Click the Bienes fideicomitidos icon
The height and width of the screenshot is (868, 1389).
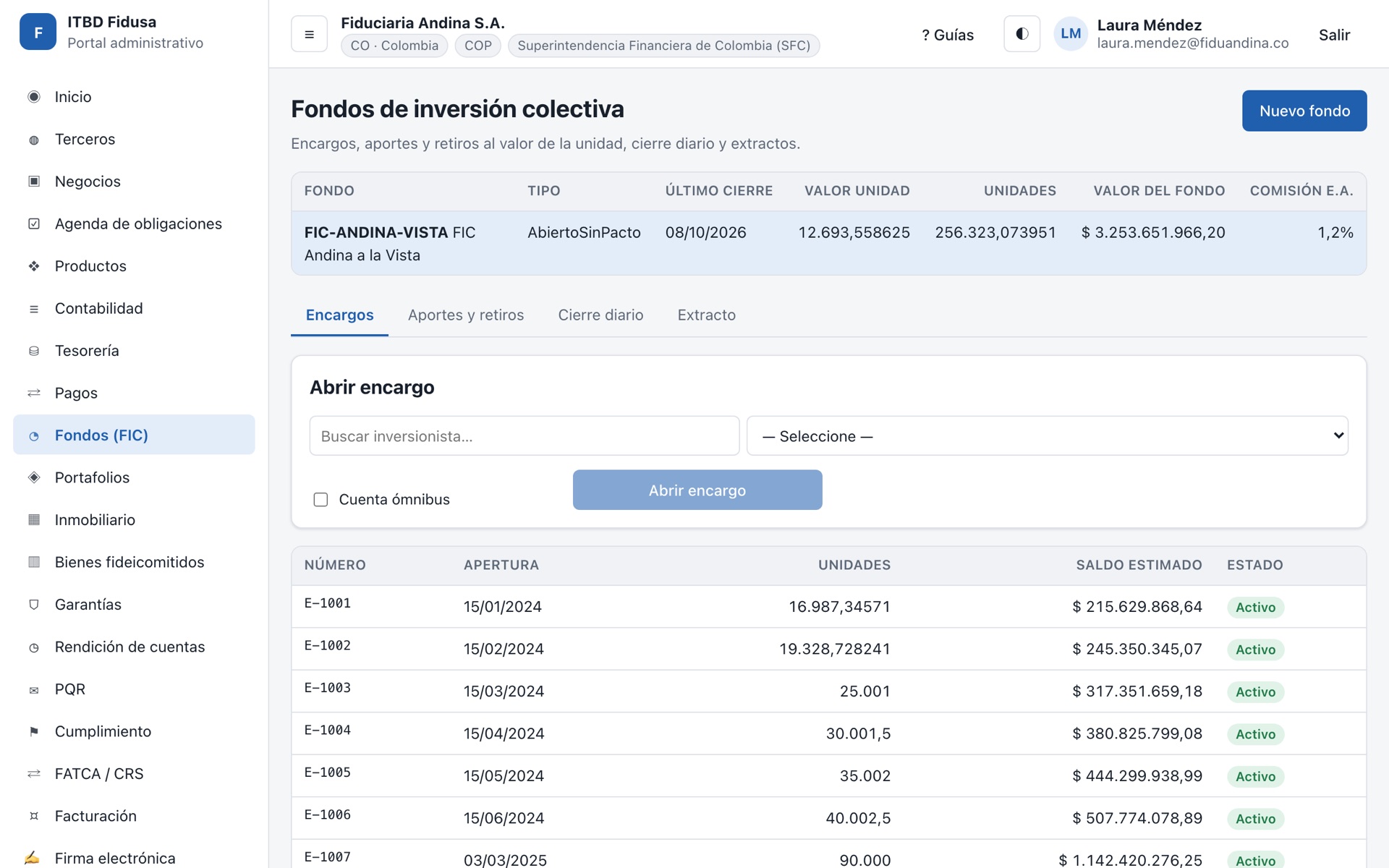(x=34, y=563)
